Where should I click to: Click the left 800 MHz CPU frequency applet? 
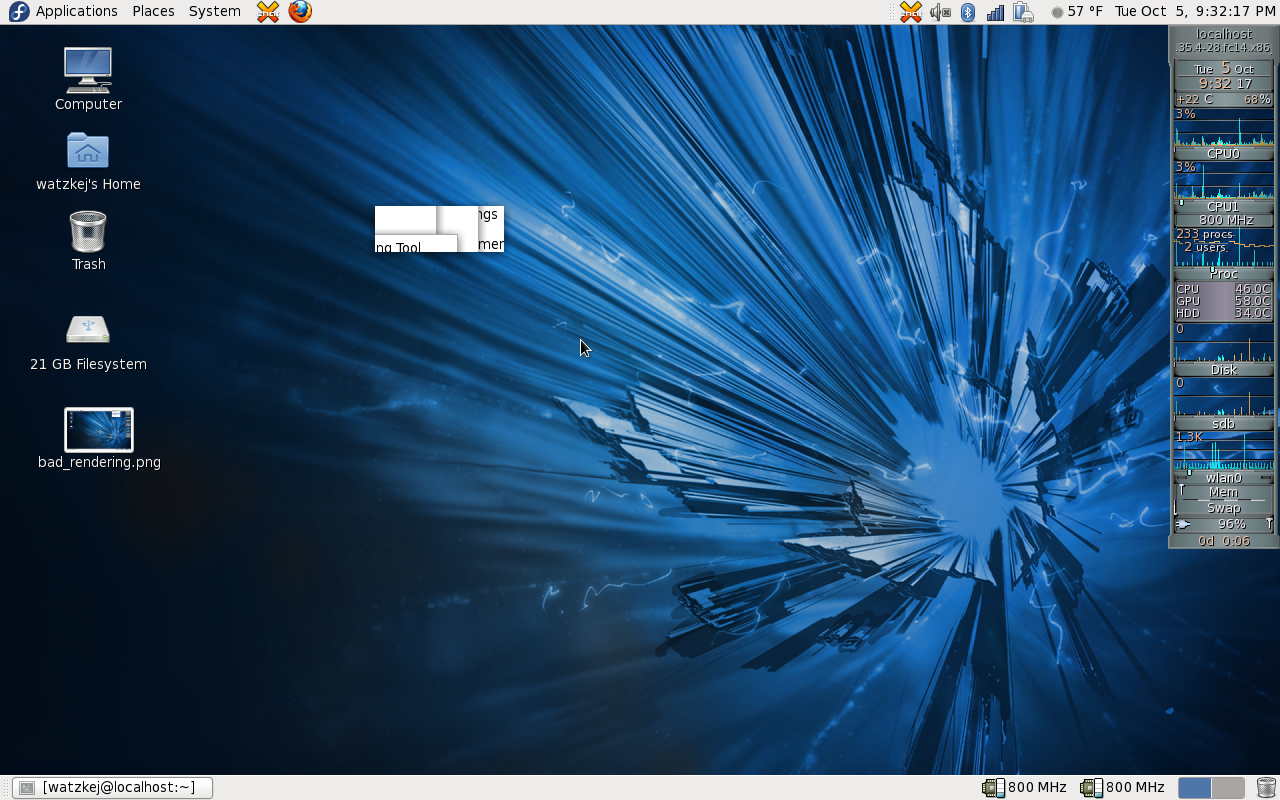pyautogui.click(x=1024, y=787)
